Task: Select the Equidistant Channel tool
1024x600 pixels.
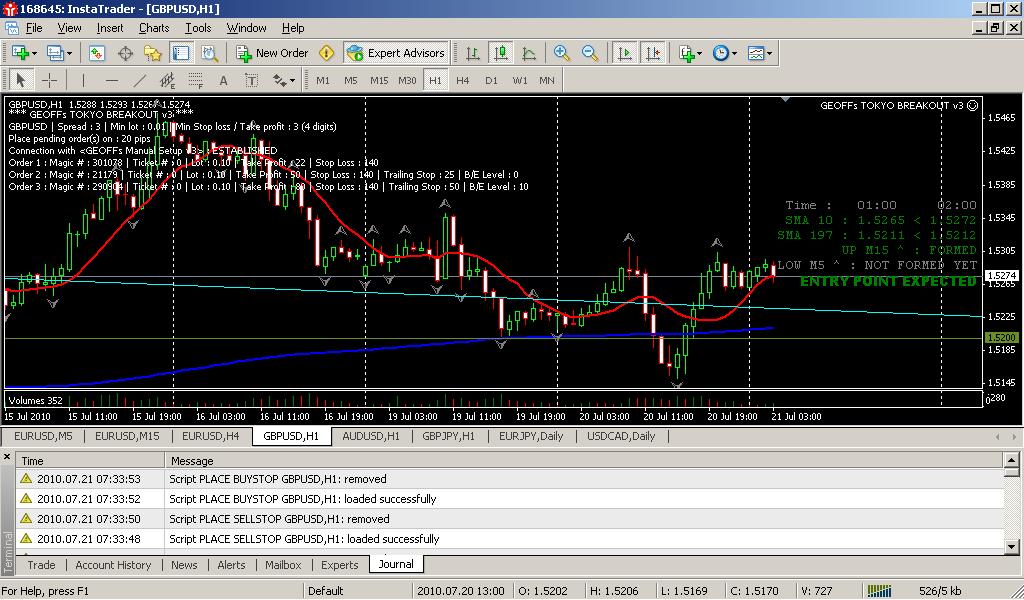Action: (167, 80)
